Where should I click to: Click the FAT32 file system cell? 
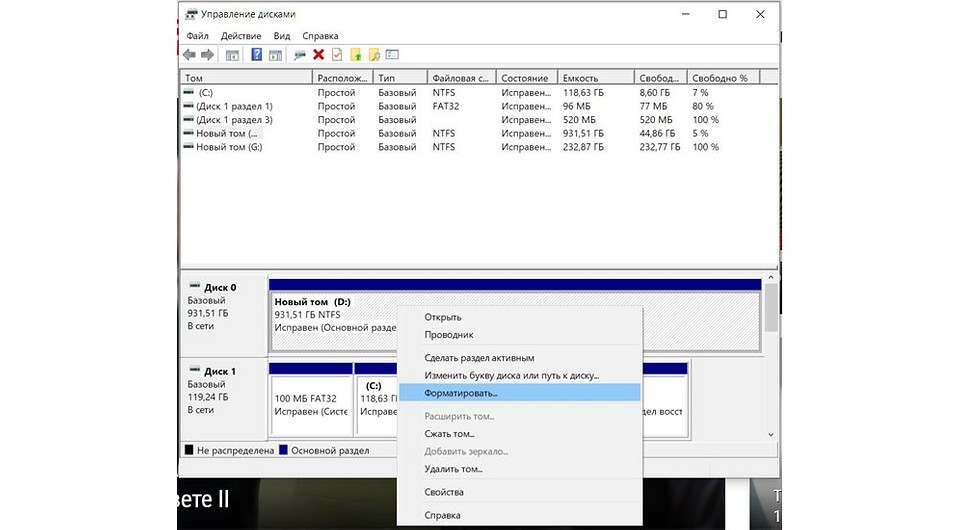445,106
